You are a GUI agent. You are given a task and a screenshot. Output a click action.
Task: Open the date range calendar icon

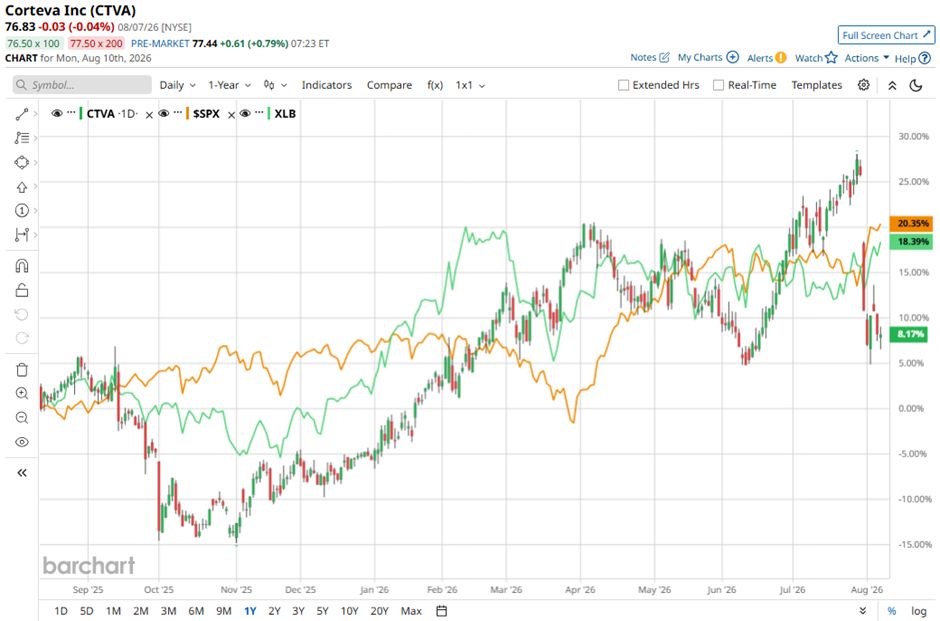pyautogui.click(x=442, y=611)
